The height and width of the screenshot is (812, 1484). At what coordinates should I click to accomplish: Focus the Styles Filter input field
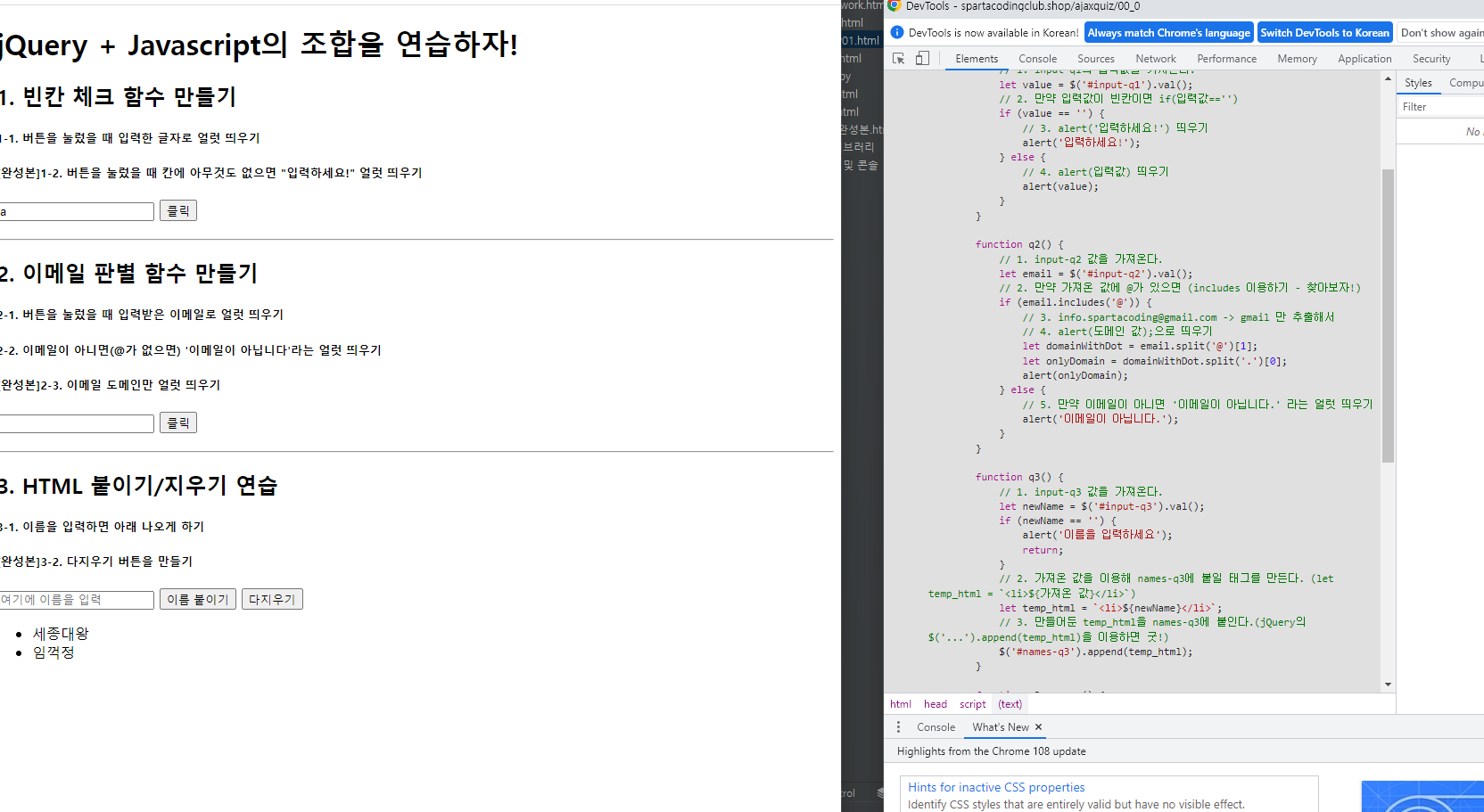[1440, 107]
